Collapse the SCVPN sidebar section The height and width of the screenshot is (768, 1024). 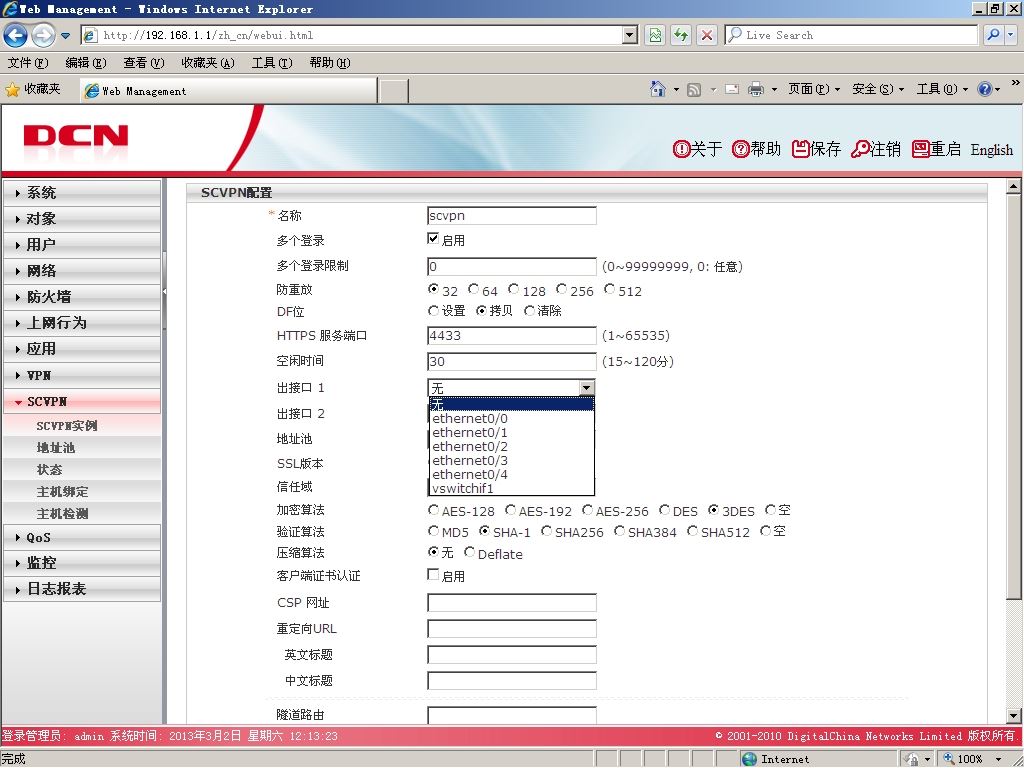click(82, 402)
